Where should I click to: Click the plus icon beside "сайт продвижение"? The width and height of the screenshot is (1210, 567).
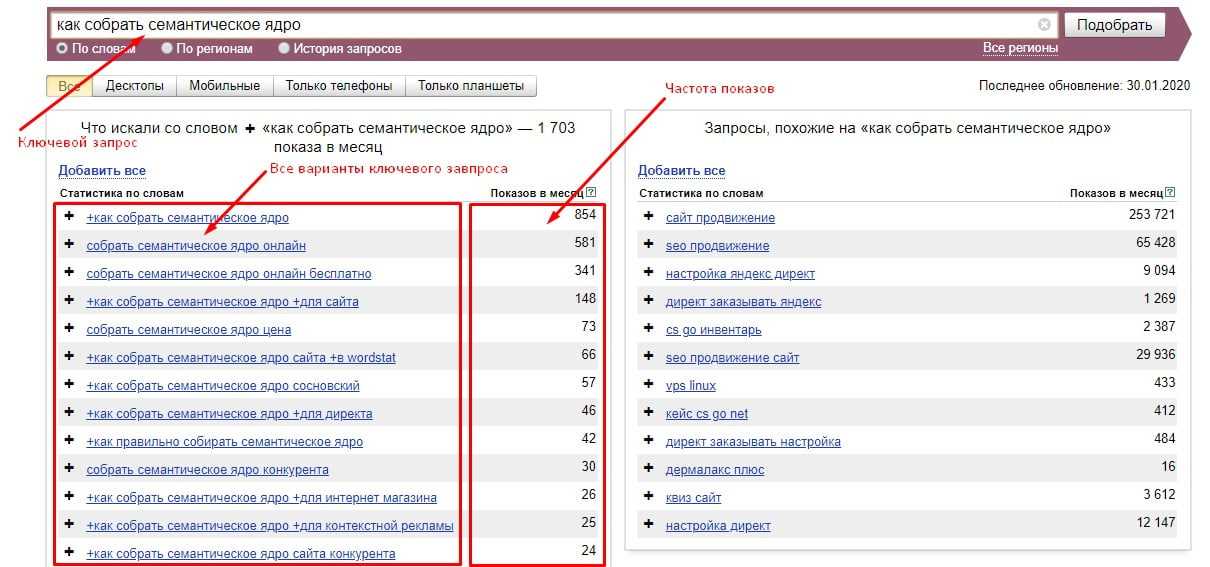[649, 216]
